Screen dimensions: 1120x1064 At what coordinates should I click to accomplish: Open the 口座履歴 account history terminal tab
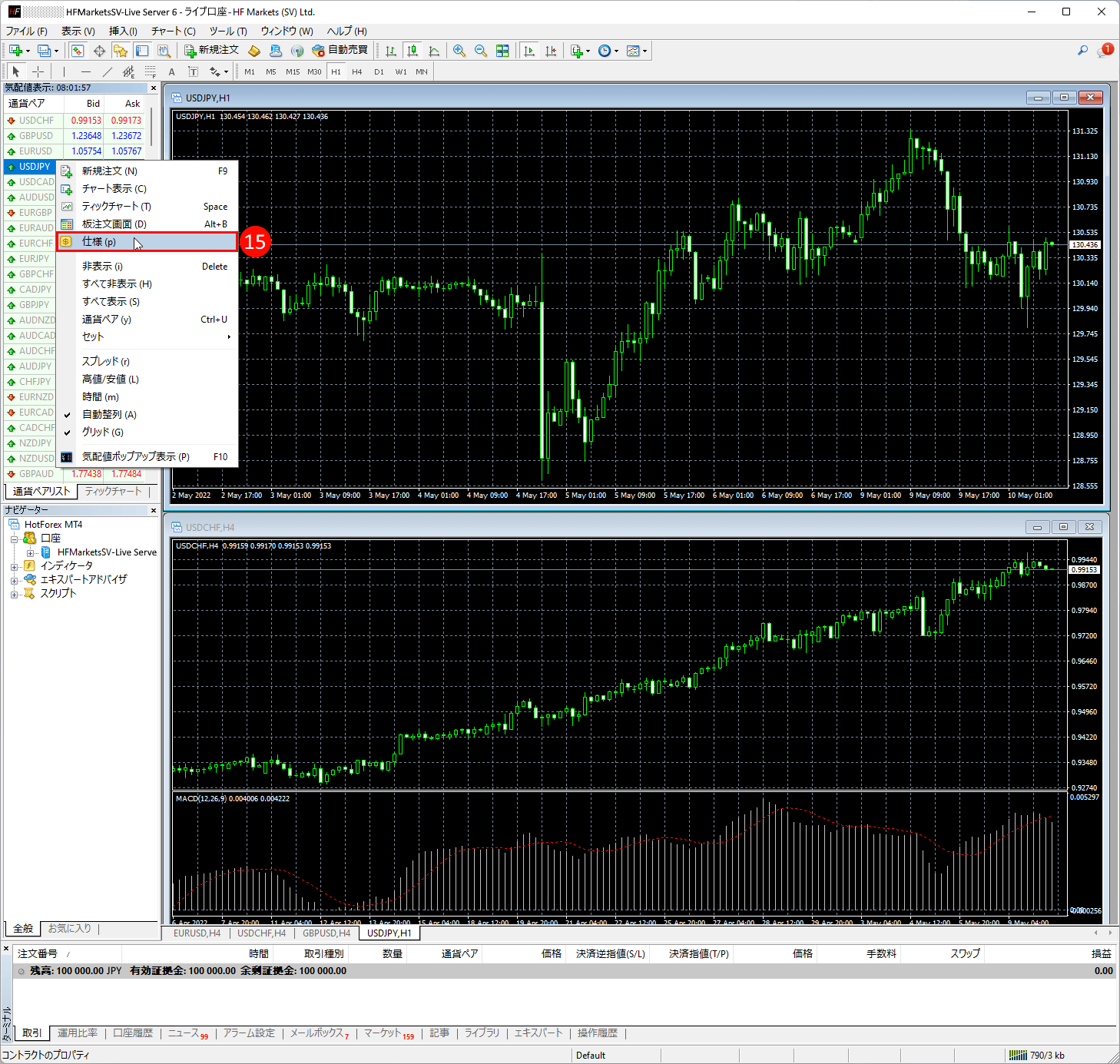(133, 1033)
